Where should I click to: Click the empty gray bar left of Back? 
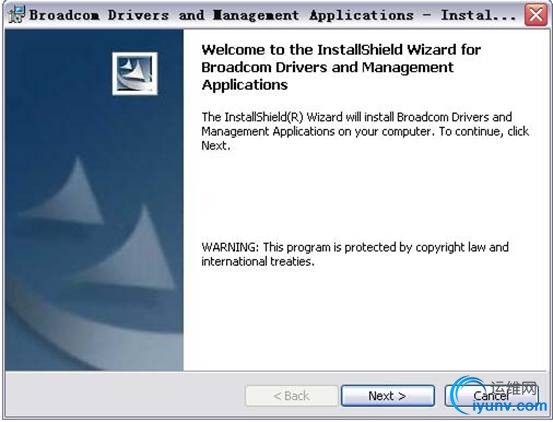[x=125, y=395]
